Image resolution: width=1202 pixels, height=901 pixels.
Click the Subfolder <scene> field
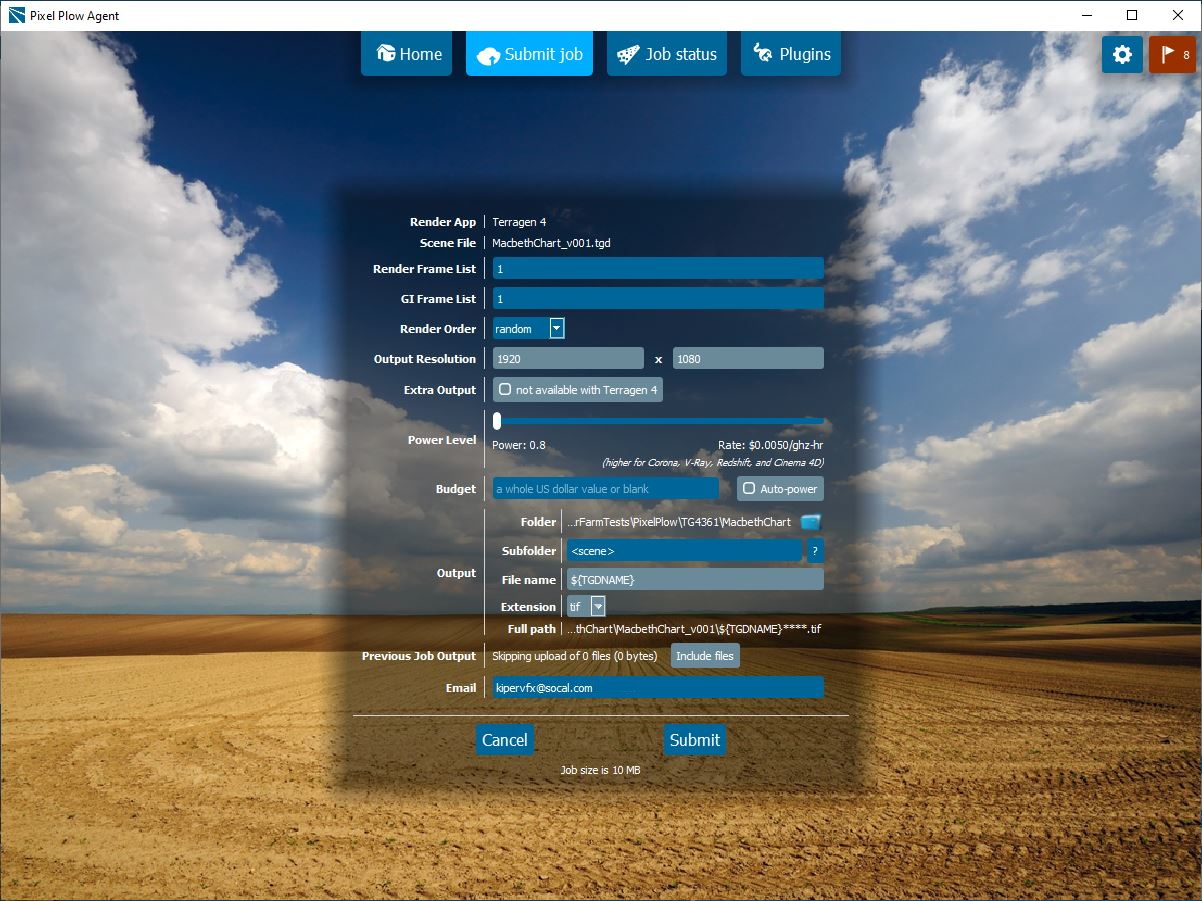(x=684, y=551)
